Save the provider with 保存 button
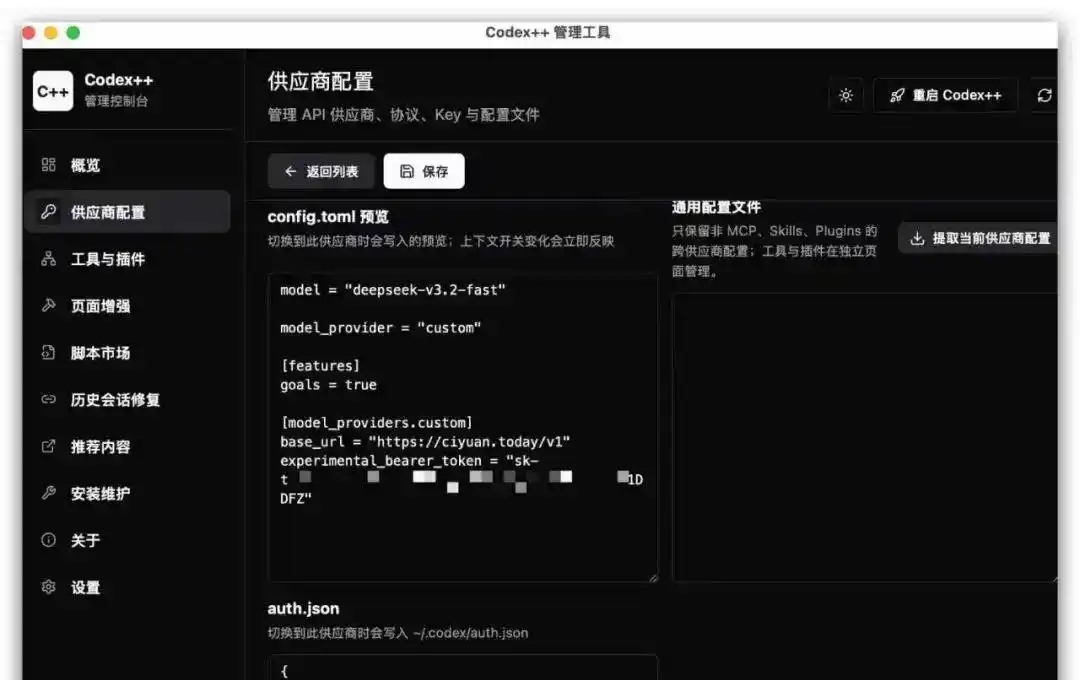Image resolution: width=1080 pixels, height=680 pixels. [x=424, y=171]
